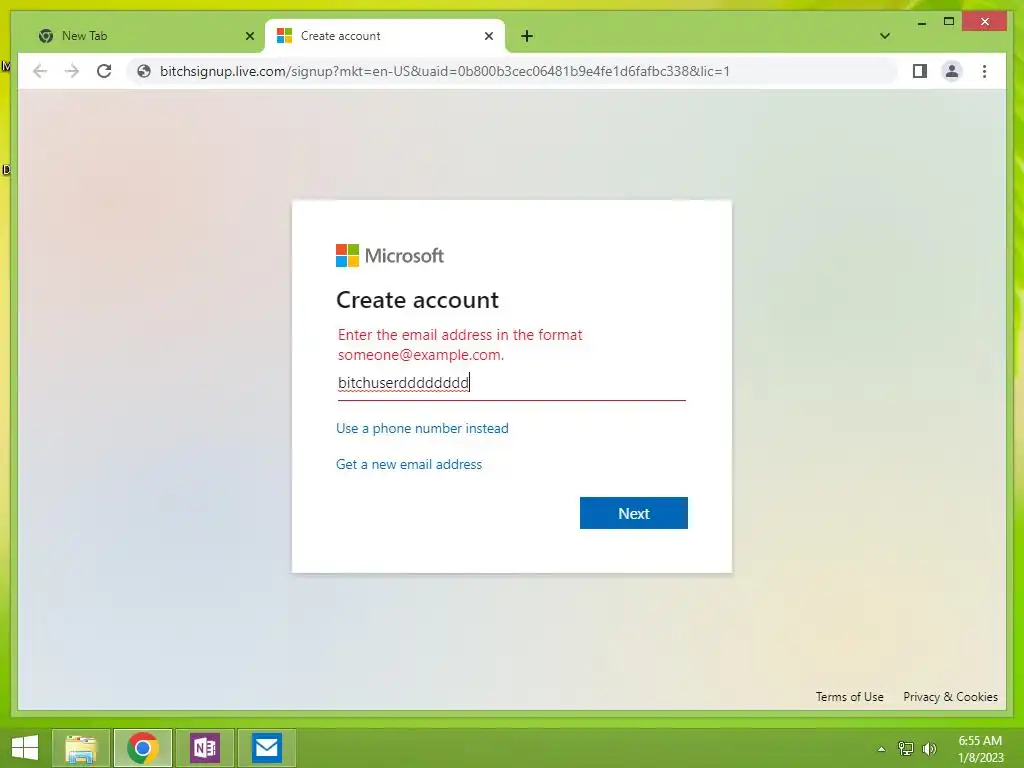Click the Create account heading text
The height and width of the screenshot is (768, 1024).
(417, 300)
